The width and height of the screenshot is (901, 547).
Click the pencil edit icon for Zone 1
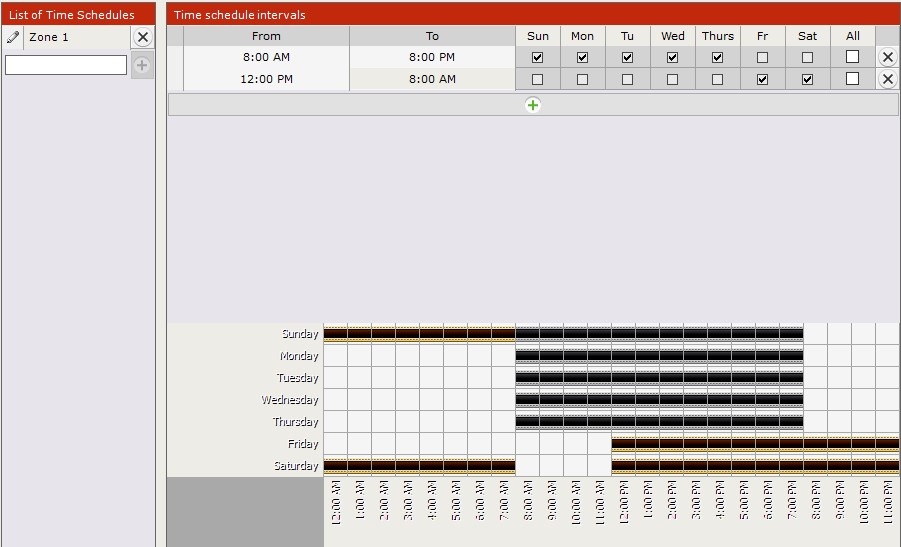click(13, 37)
